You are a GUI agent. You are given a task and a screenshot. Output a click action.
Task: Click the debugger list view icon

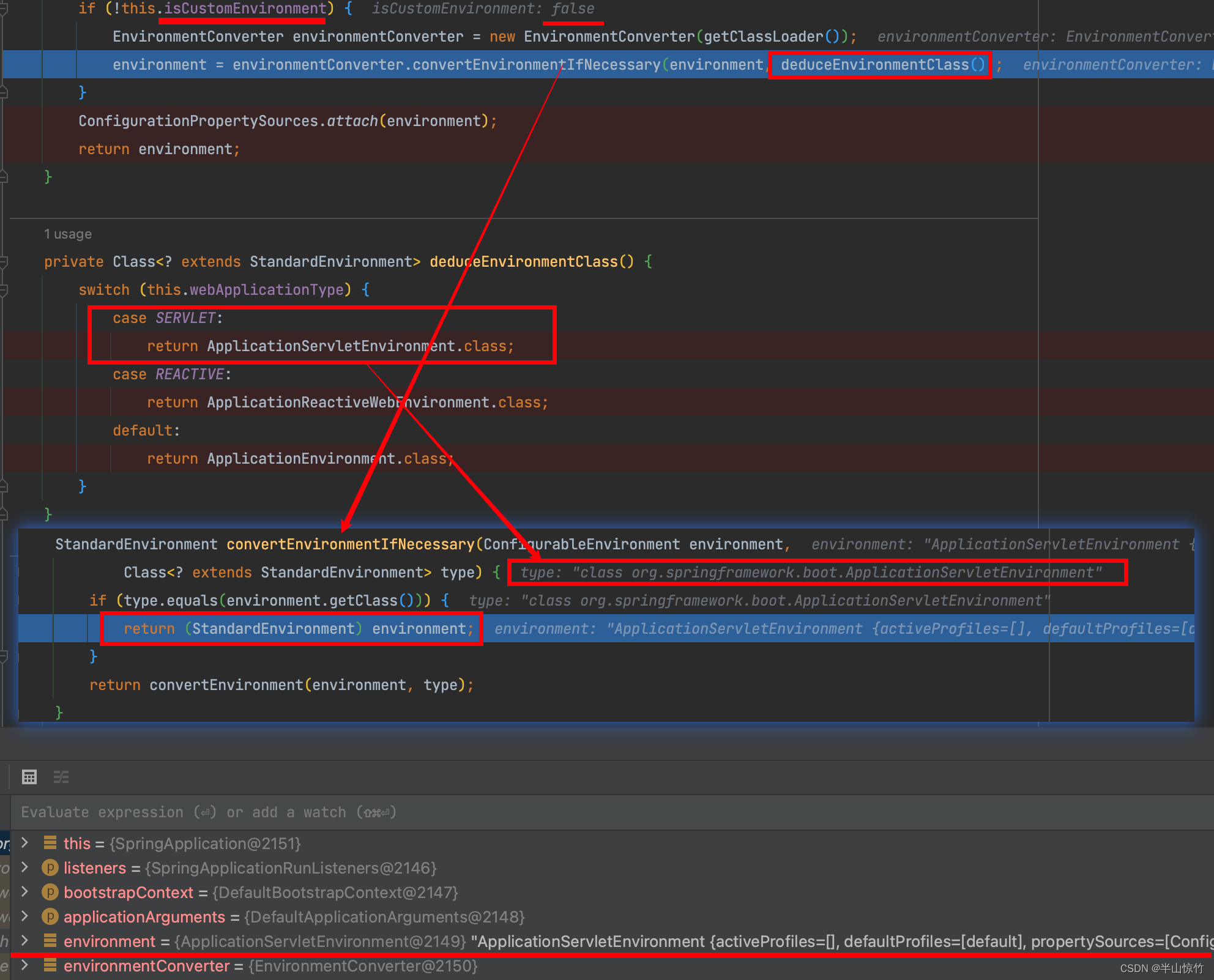61,777
